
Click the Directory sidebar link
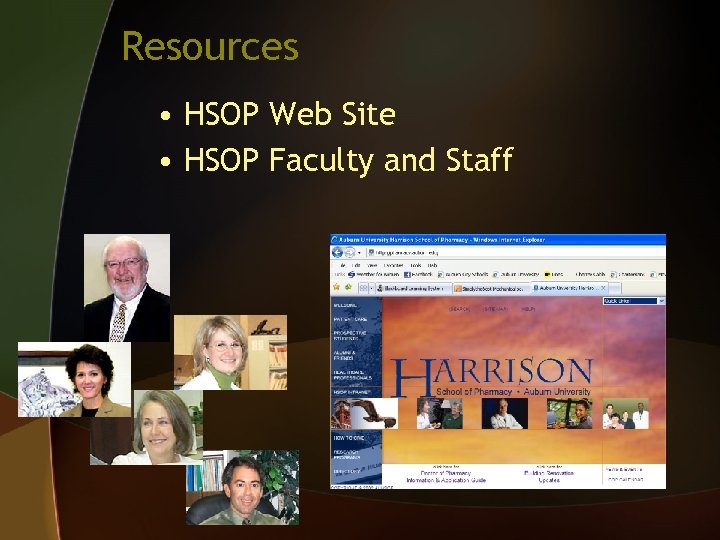coord(347,472)
